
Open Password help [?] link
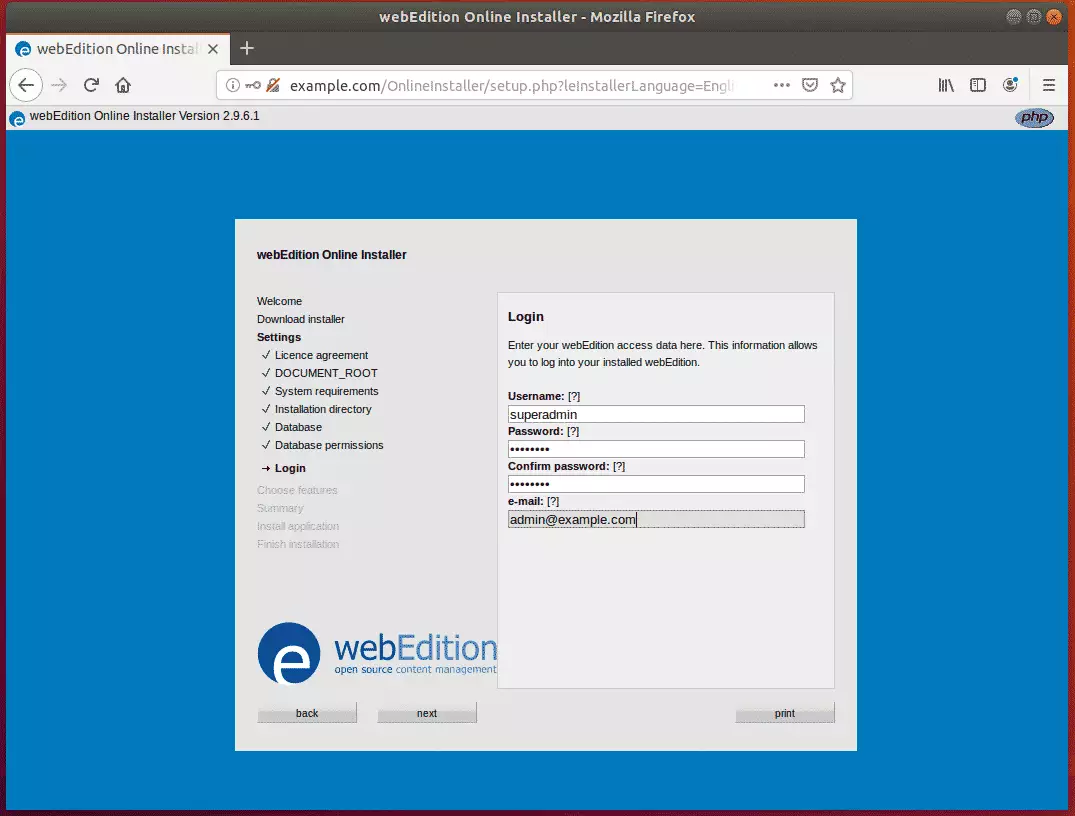click(573, 431)
